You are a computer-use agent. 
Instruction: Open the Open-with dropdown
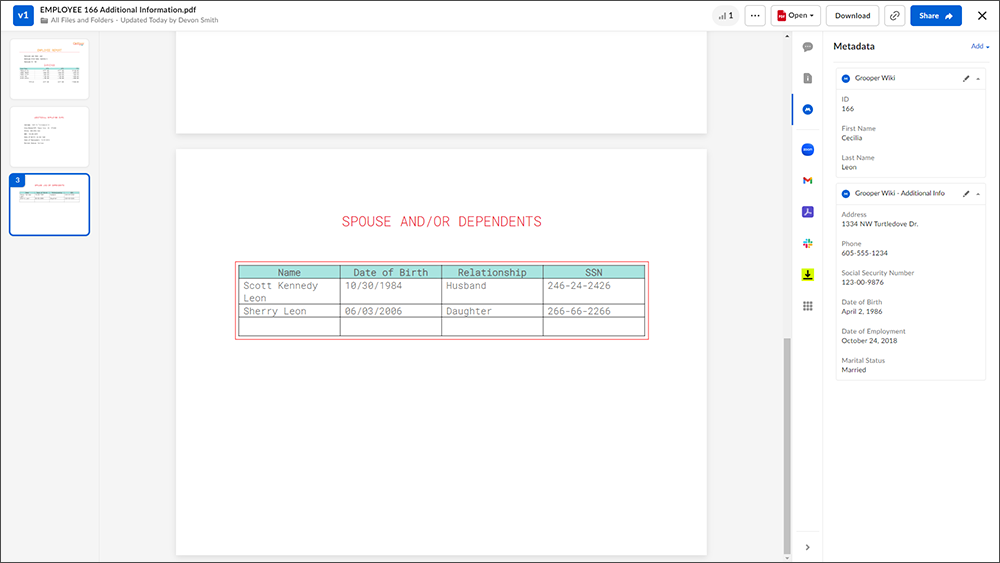pos(795,16)
